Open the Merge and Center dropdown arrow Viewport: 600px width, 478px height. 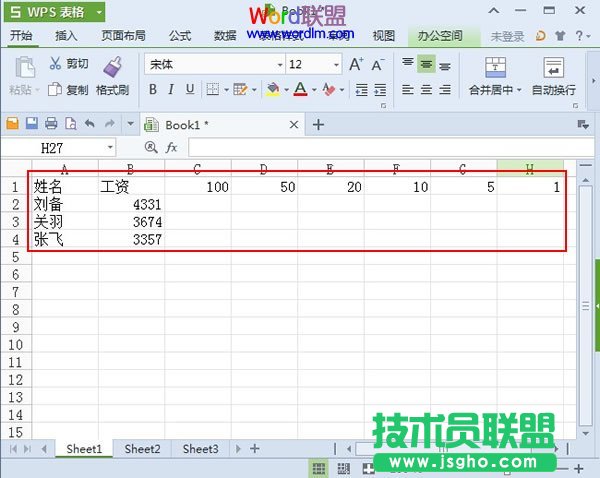pyautogui.click(x=519, y=90)
